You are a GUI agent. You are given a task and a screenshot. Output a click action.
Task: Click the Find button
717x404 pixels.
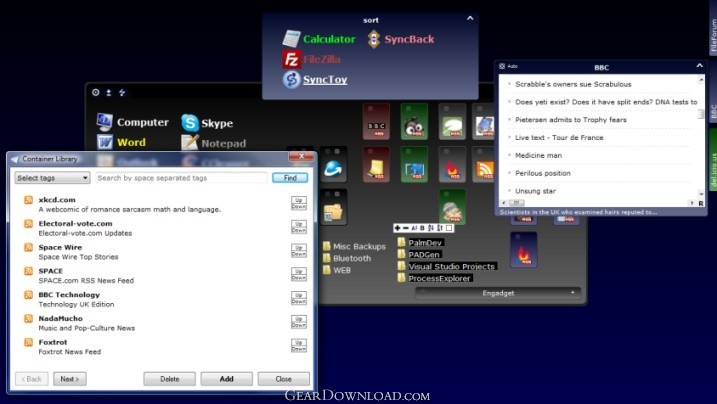(x=290, y=178)
